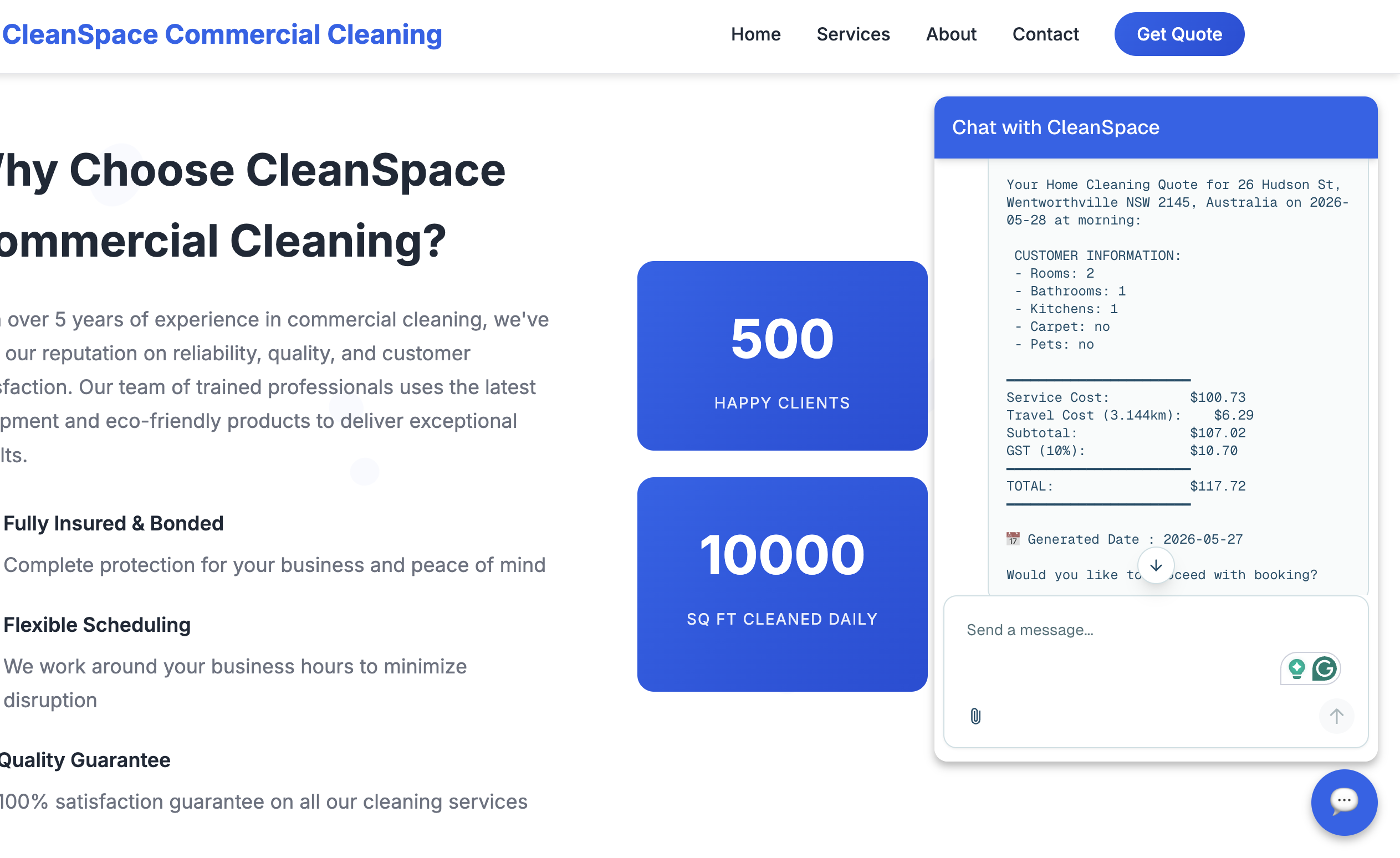Click the Bathrooms: 1 line
This screenshot has width=1400, height=858.
click(x=1070, y=291)
